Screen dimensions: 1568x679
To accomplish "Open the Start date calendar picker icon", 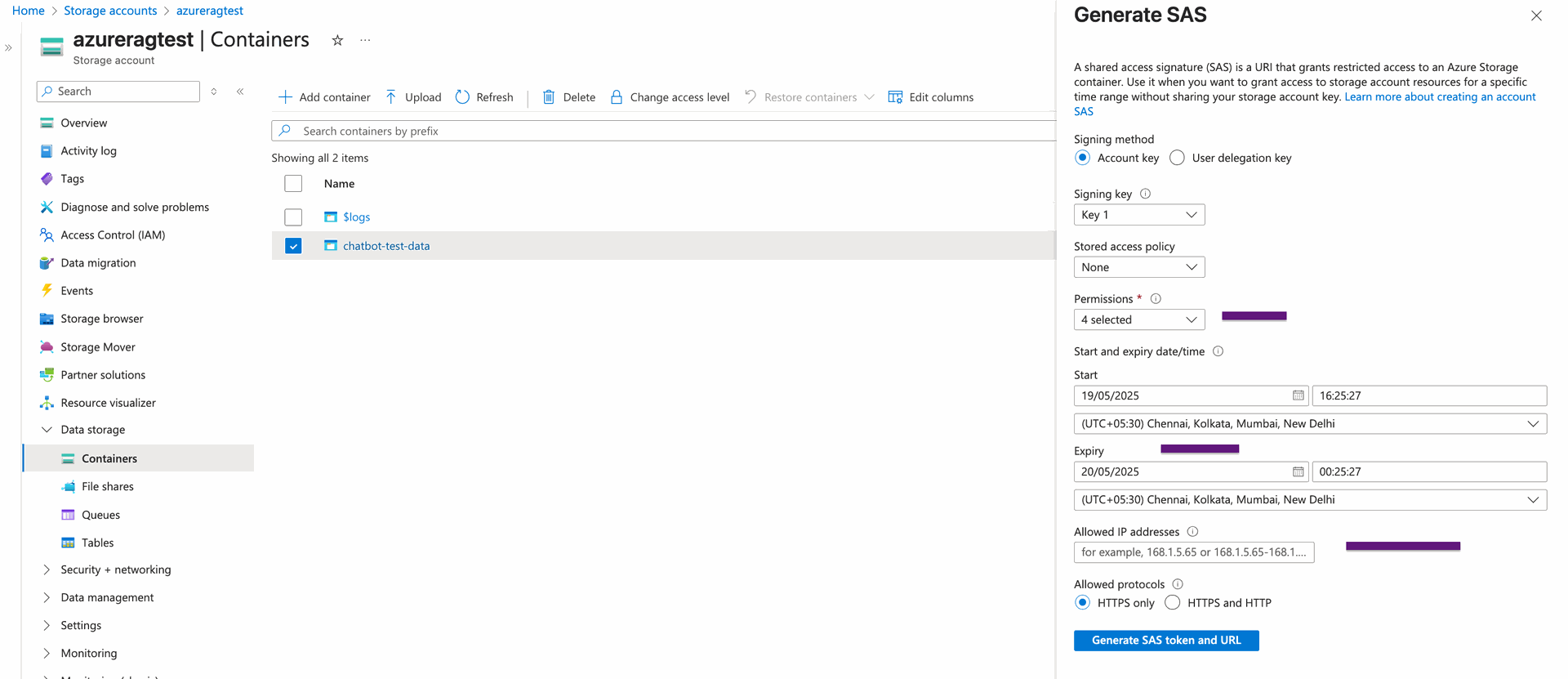I will (x=1298, y=395).
